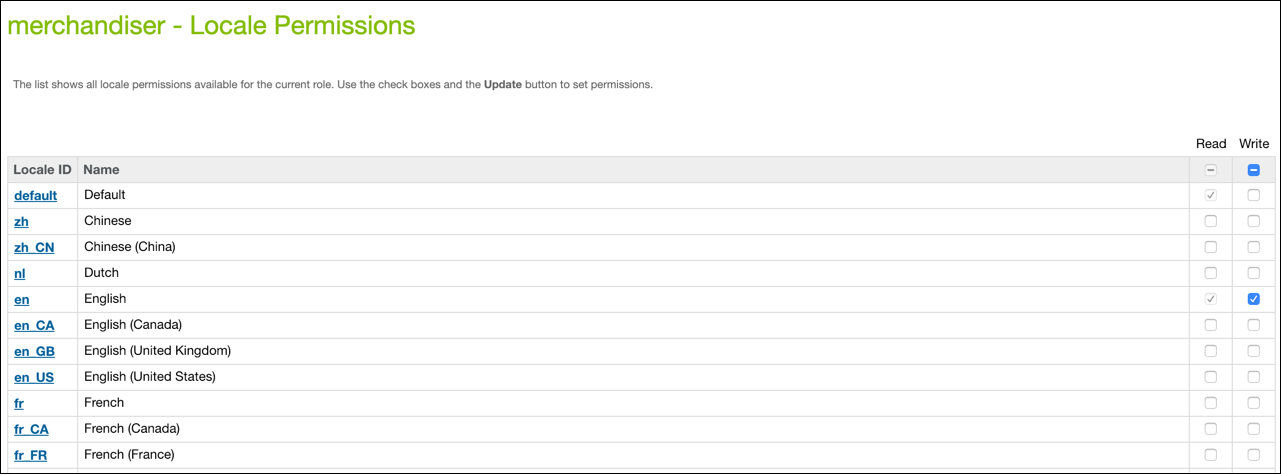The height and width of the screenshot is (474, 1281).
Task: Uncheck Write permission for English row
Action: pyautogui.click(x=1254, y=299)
